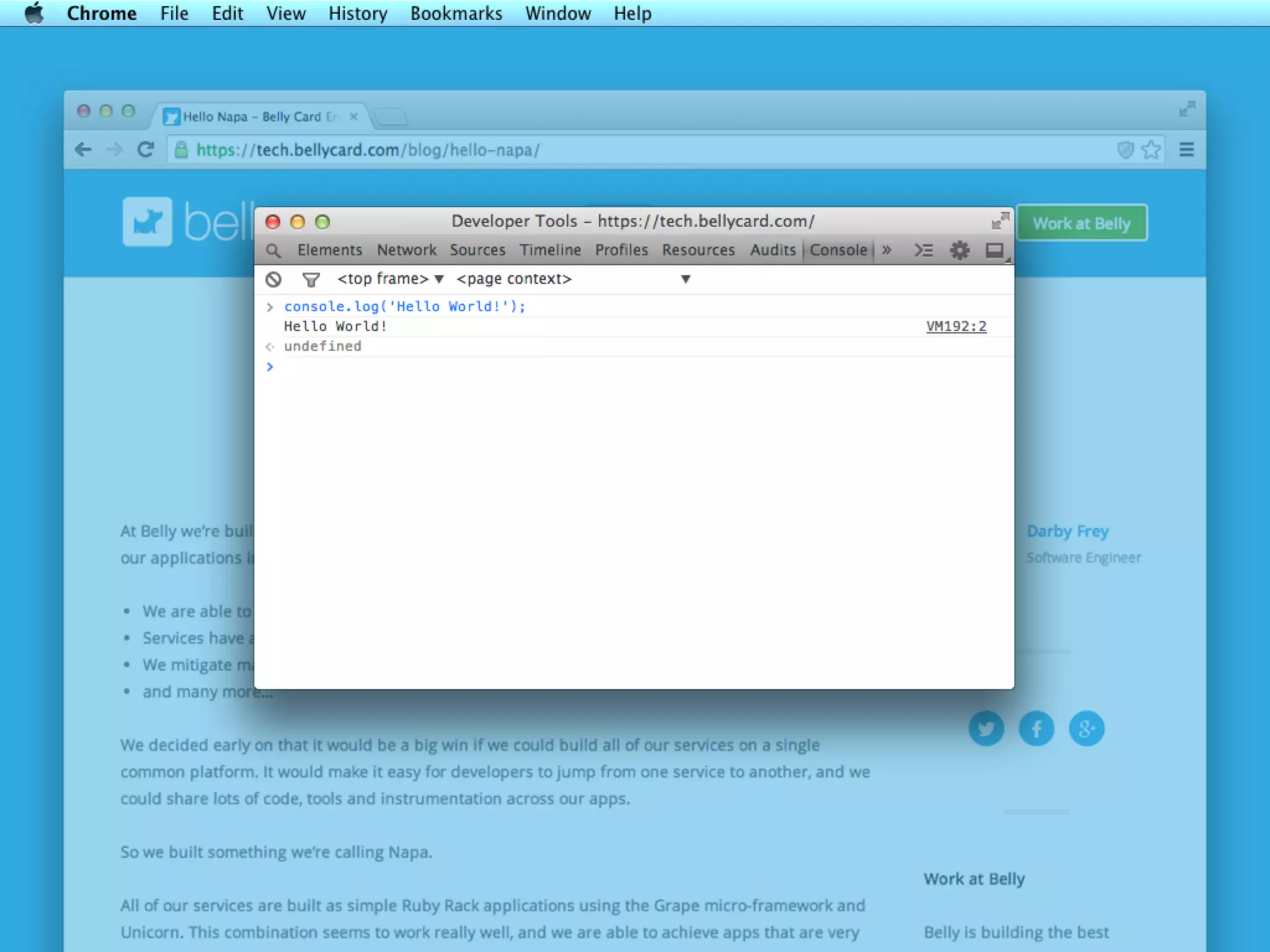Viewport: 1270px width, 952px height.
Task: Open the top frame selector dropdown
Action: [x=390, y=279]
